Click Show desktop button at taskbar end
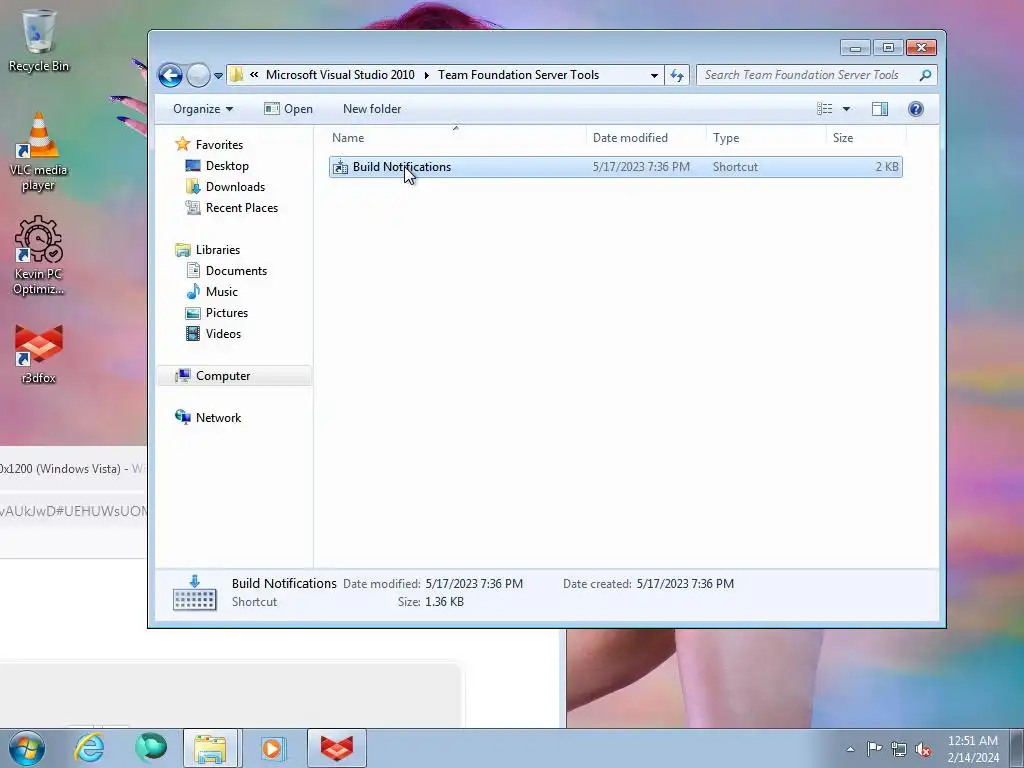The height and width of the screenshot is (768, 1024). (1017, 749)
